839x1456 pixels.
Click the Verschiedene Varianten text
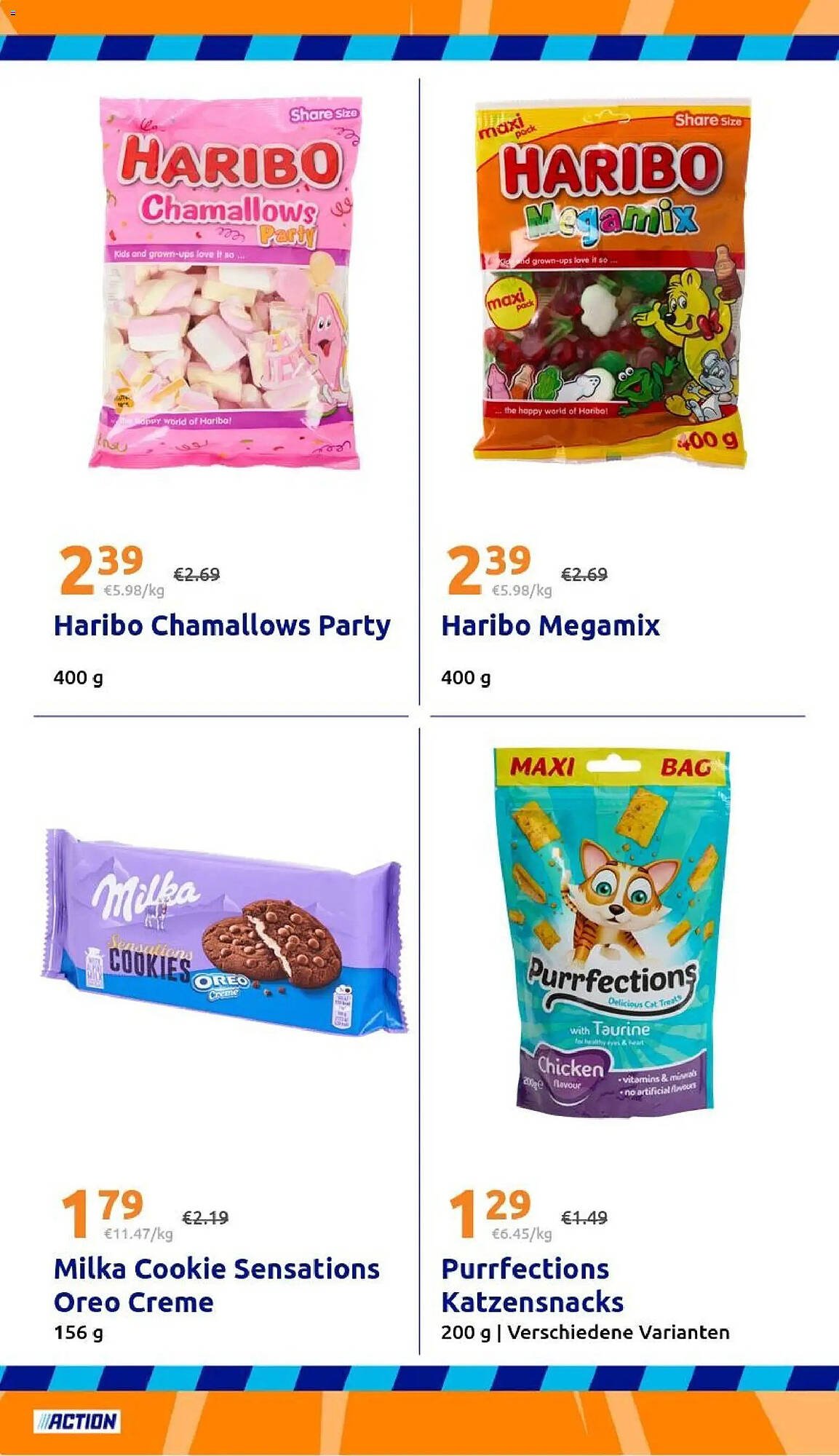[619, 1332]
